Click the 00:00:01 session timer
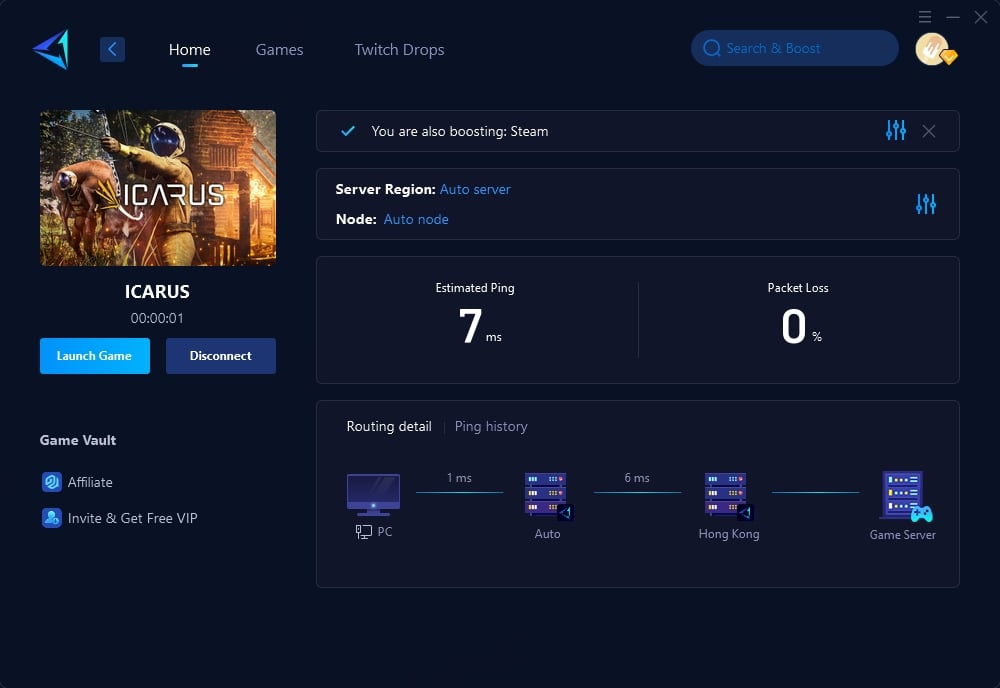Image resolution: width=1000 pixels, height=688 pixels. click(x=157, y=318)
